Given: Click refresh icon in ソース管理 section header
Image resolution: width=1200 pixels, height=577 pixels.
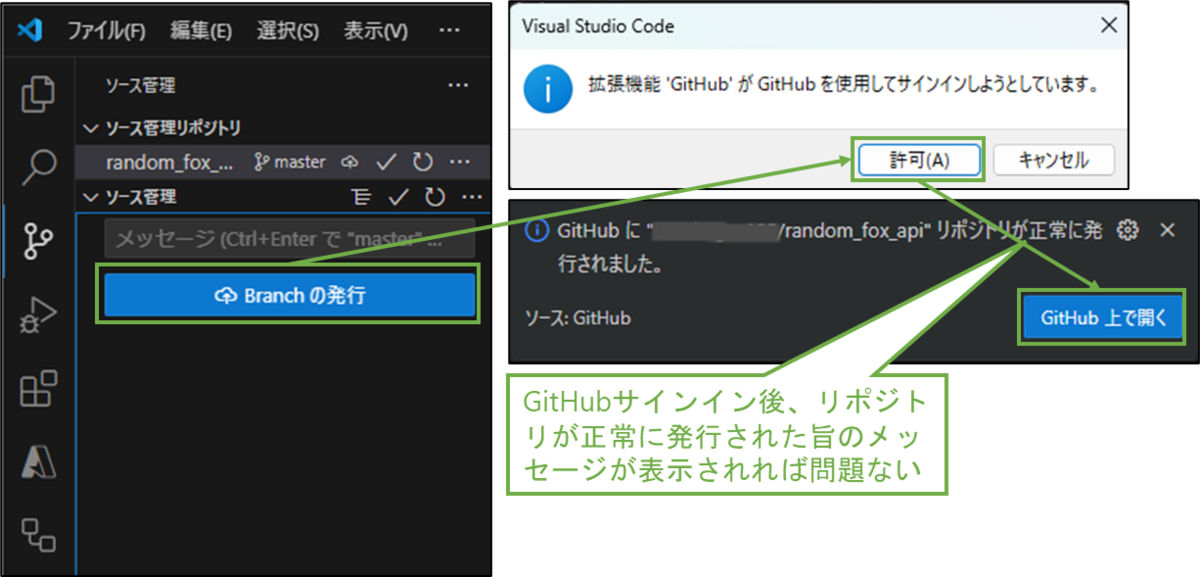Looking at the screenshot, I should point(435,197).
